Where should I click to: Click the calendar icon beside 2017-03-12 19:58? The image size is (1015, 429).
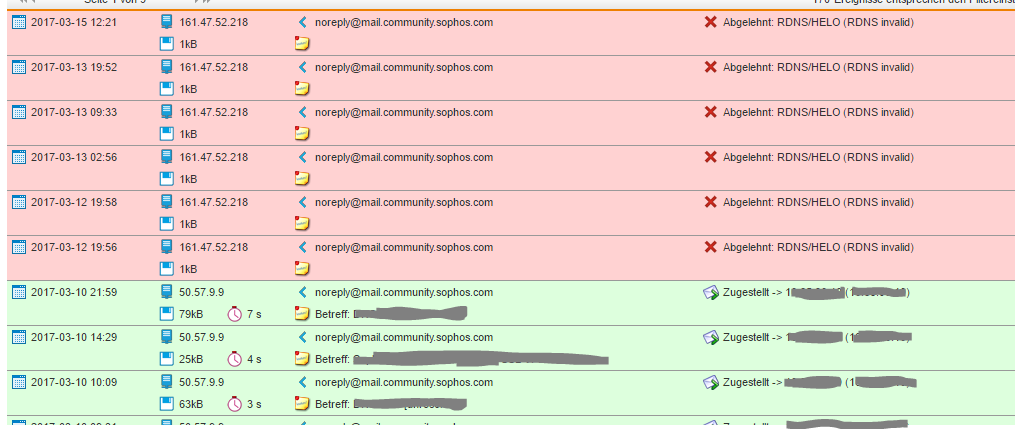tap(19, 202)
